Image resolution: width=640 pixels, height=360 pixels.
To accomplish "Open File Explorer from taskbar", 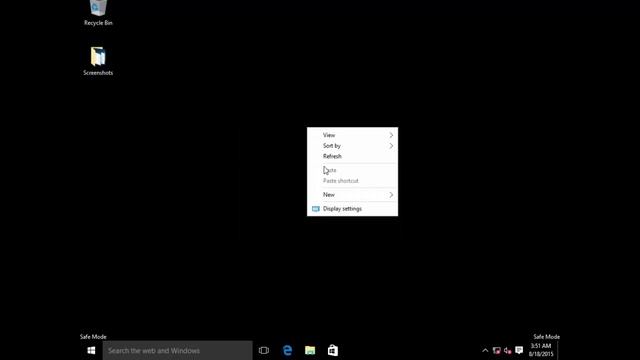I will click(x=310, y=350).
